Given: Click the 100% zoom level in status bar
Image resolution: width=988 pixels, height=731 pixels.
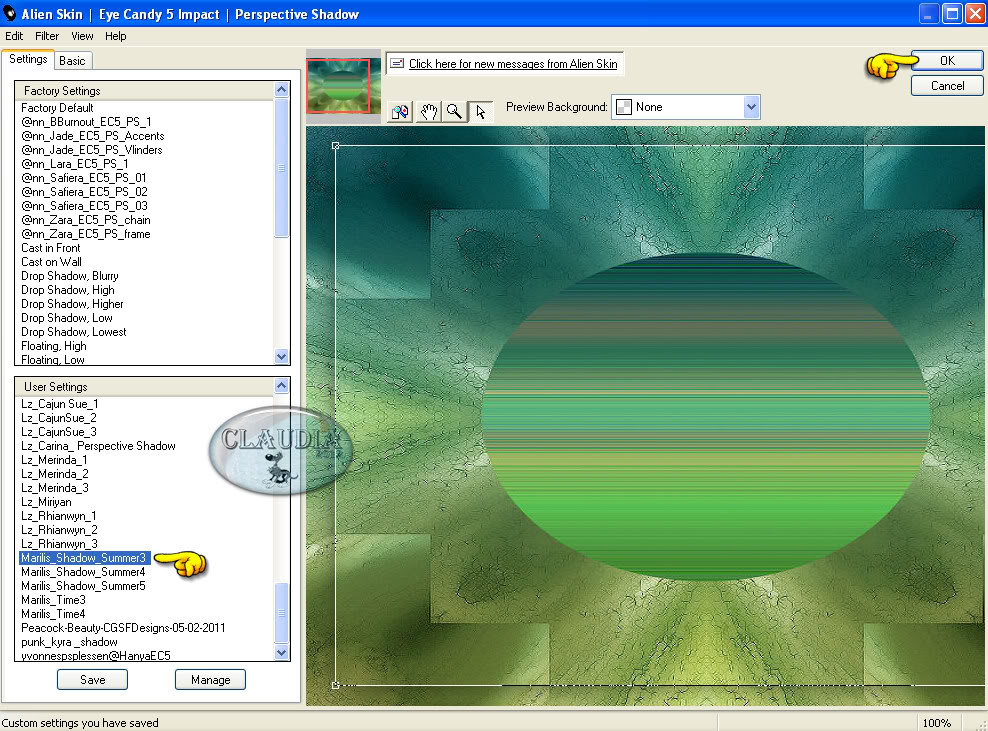Looking at the screenshot, I should 937,723.
